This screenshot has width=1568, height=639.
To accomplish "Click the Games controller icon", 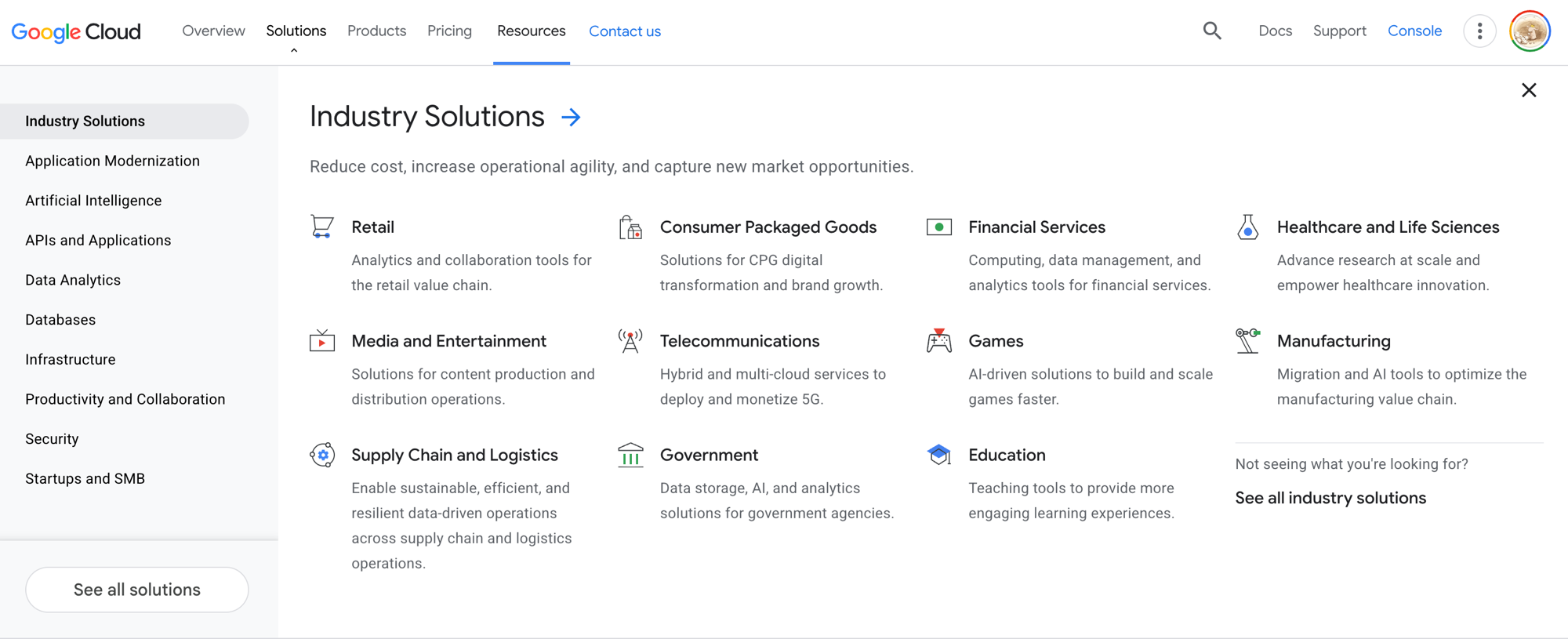I will coord(939,340).
